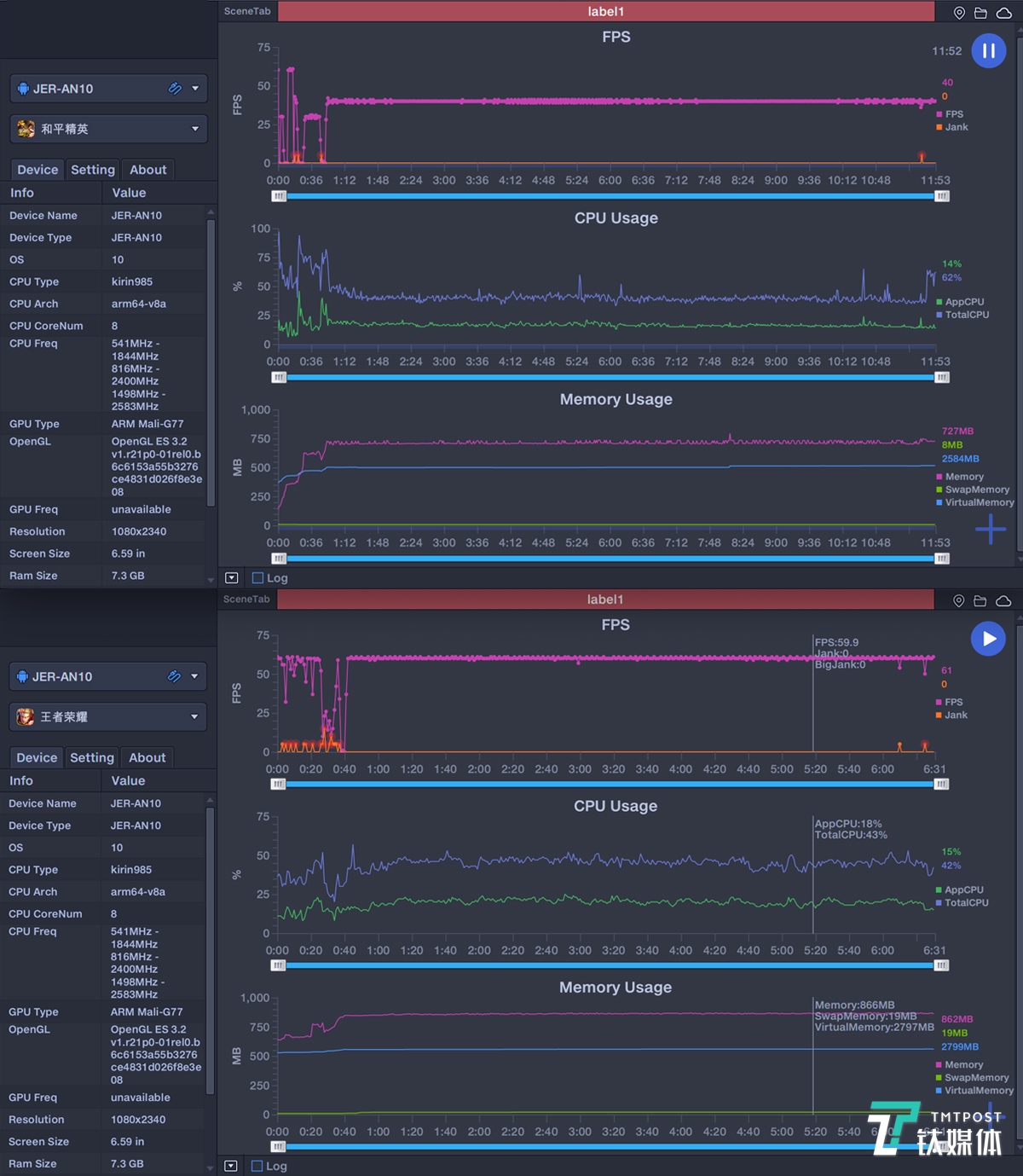Screen dimensions: 1023x1176
Task: Click the blue plus icon beside the 727MB memory chart
Action: point(990,530)
